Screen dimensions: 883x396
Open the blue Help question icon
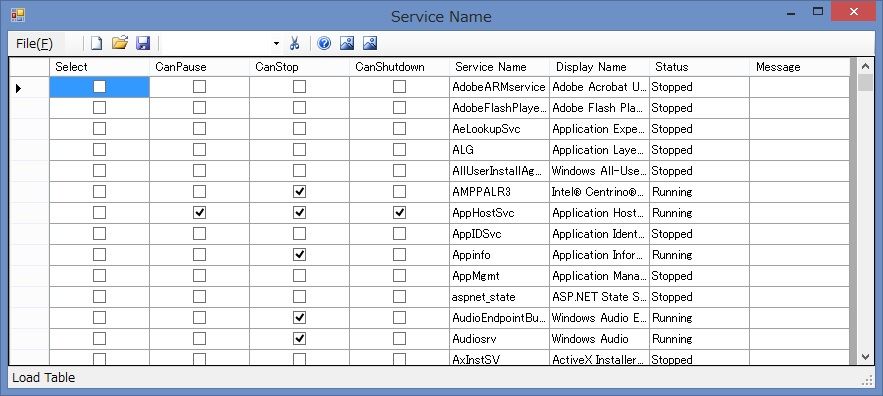[x=324, y=43]
